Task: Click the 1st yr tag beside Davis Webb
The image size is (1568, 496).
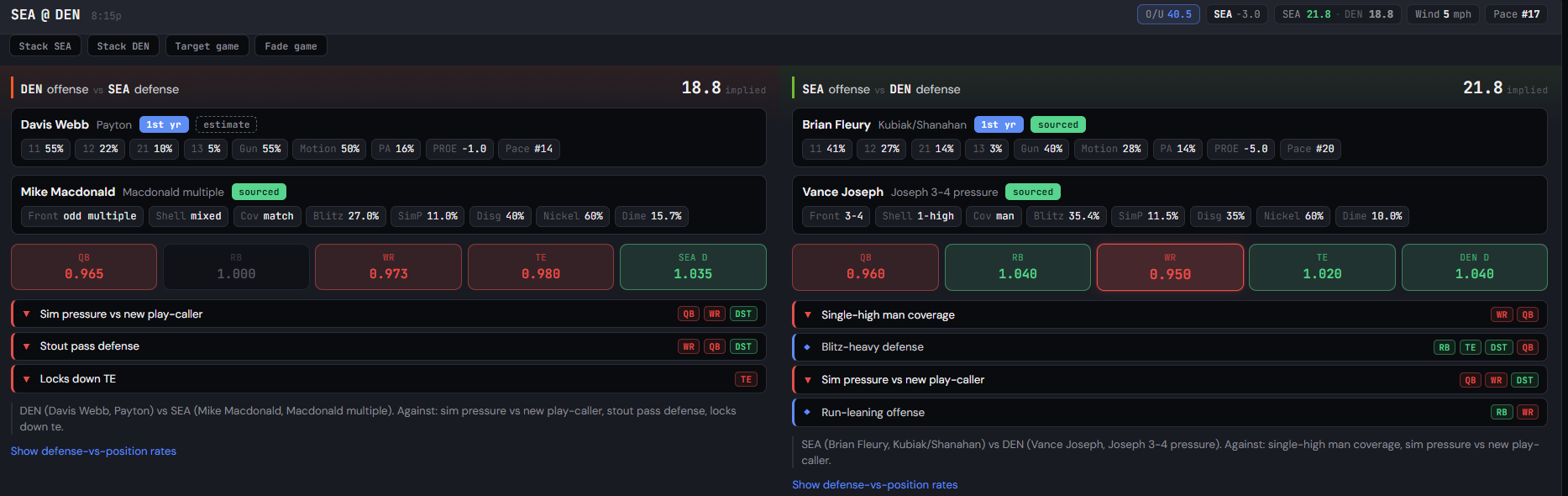Action: tap(164, 124)
